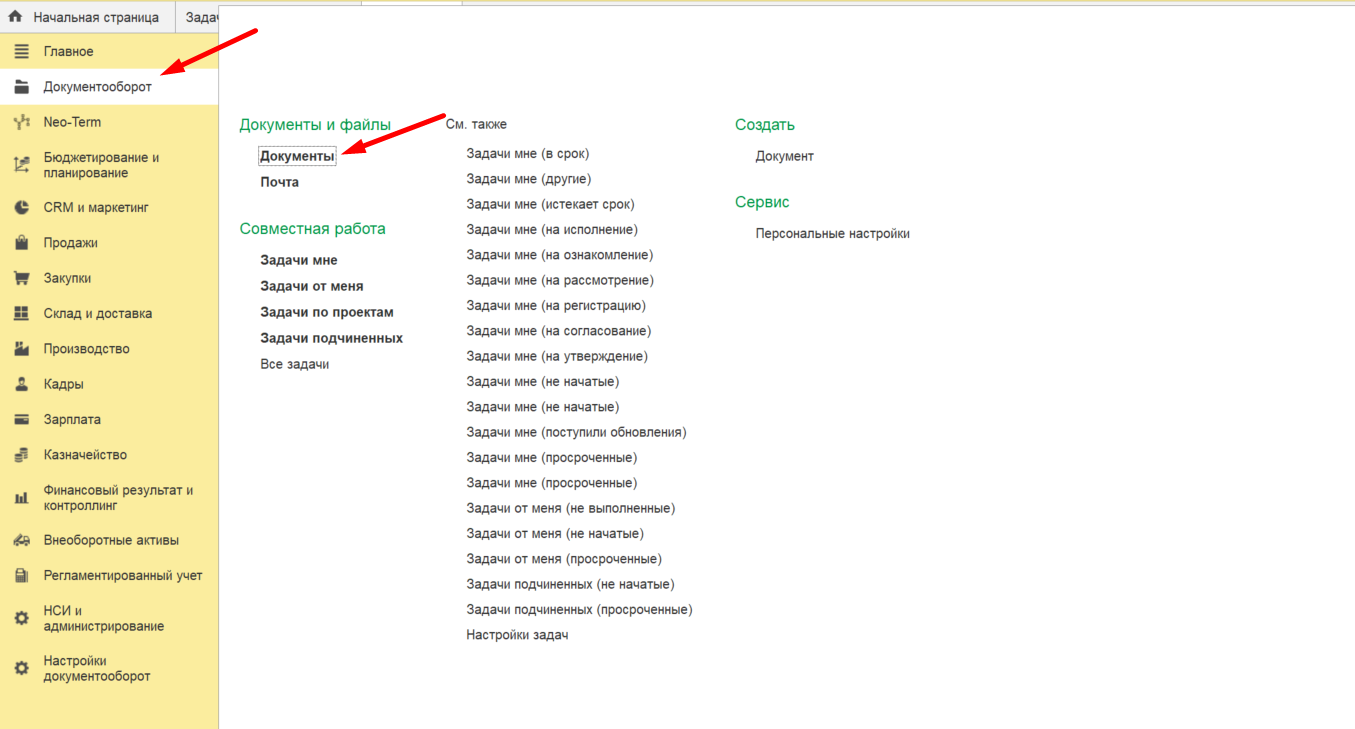Open Все задачи link
Viewport: 1355px width, 729px height.
pyautogui.click(x=295, y=364)
